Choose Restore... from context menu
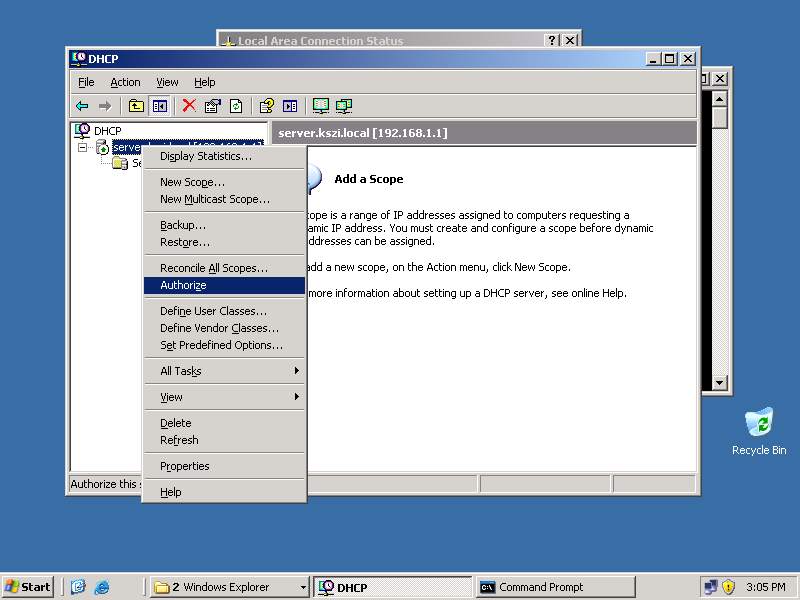Viewport: 800px width, 600px height. 224,242
